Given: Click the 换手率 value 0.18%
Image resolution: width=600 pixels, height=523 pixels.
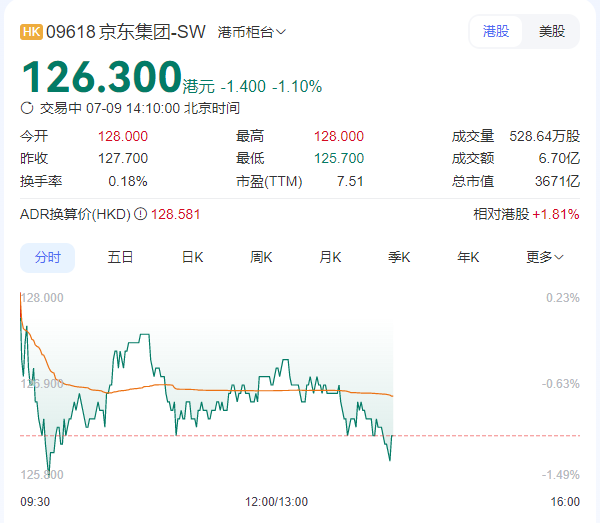Looking at the screenshot, I should click(128, 181).
